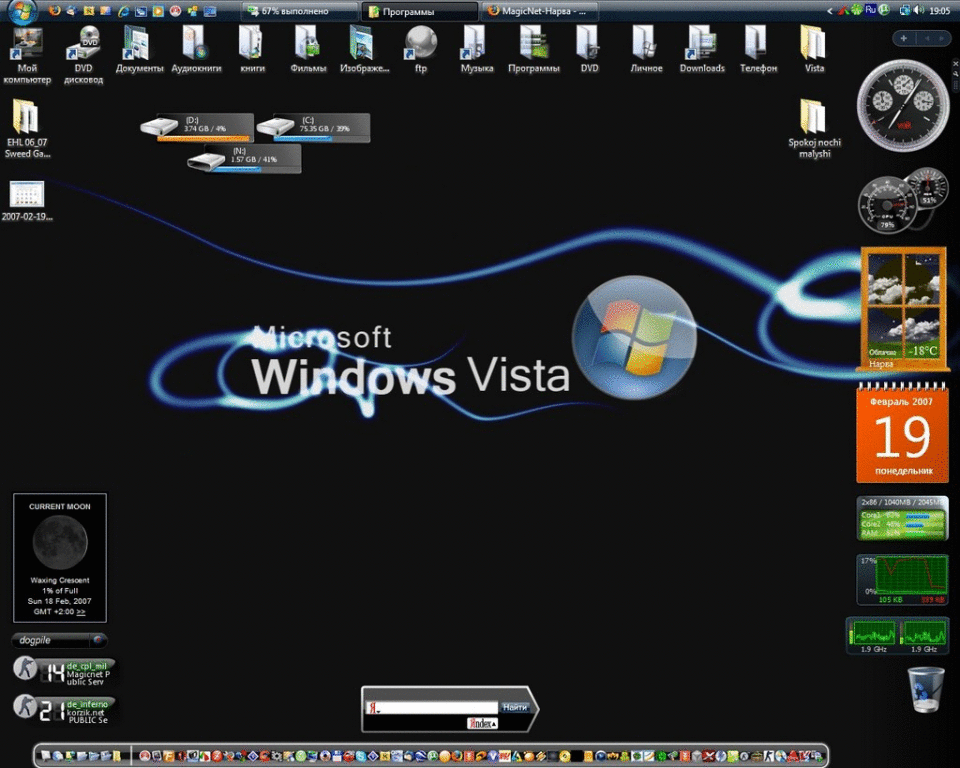Open the Аудиокниги folder
The width and height of the screenshot is (960, 768).
196,50
